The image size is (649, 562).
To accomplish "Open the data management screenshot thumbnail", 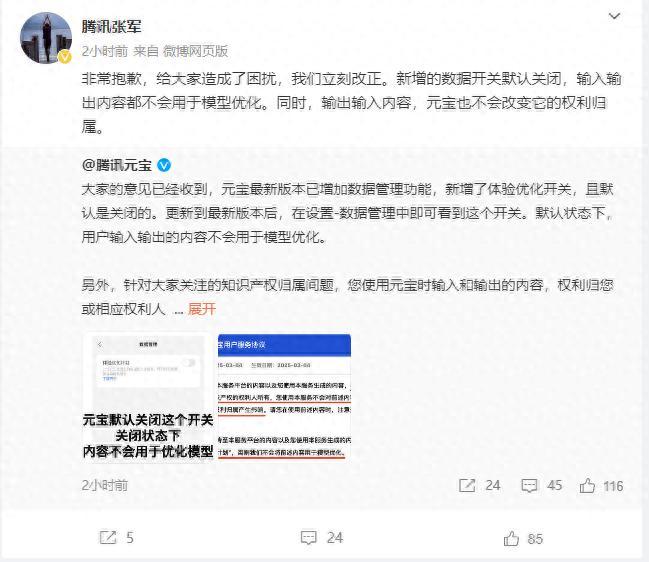I will [148, 397].
